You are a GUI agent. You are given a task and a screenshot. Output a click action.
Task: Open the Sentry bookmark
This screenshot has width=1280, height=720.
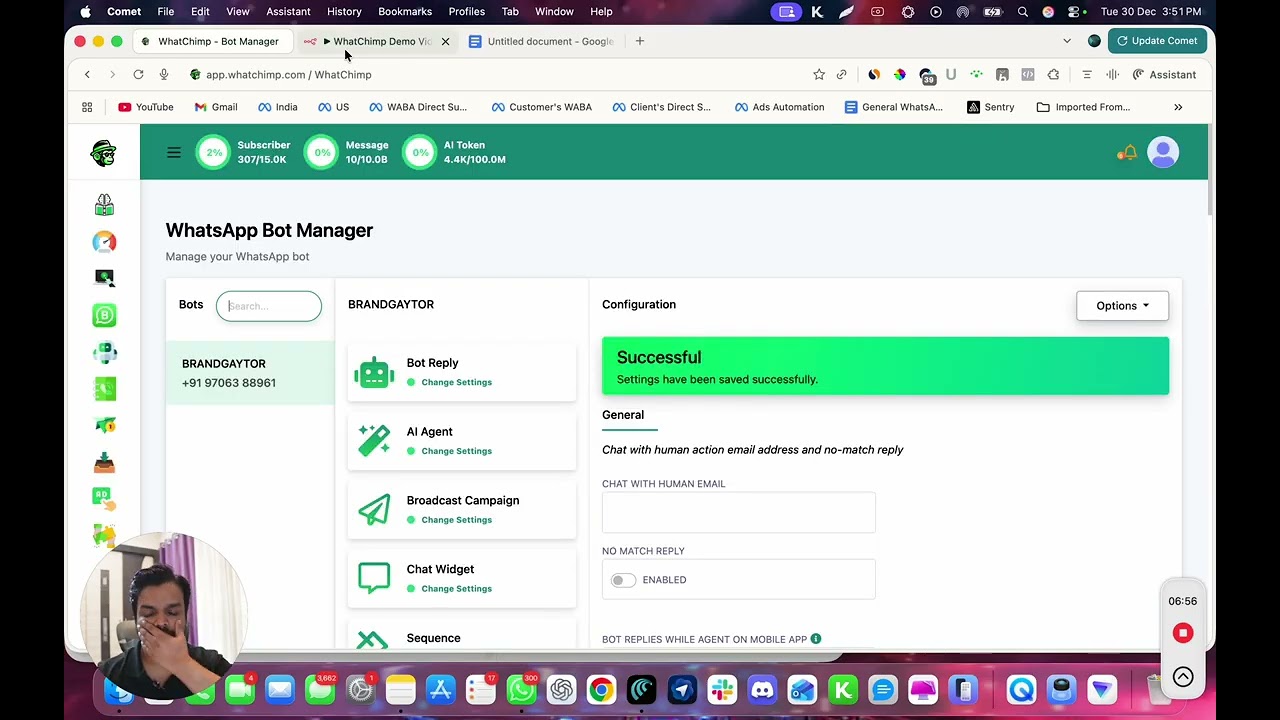tap(991, 107)
